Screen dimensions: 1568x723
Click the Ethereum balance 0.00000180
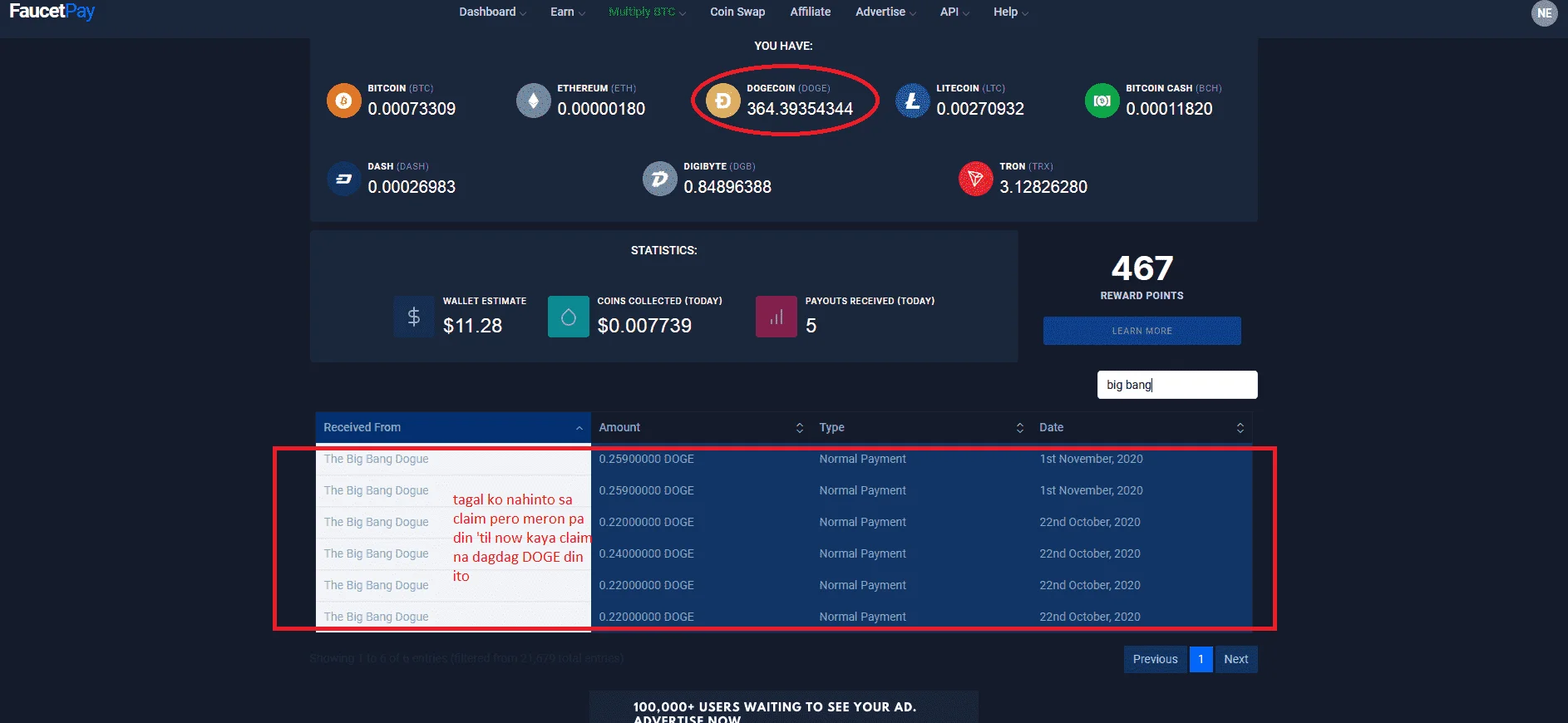click(601, 109)
